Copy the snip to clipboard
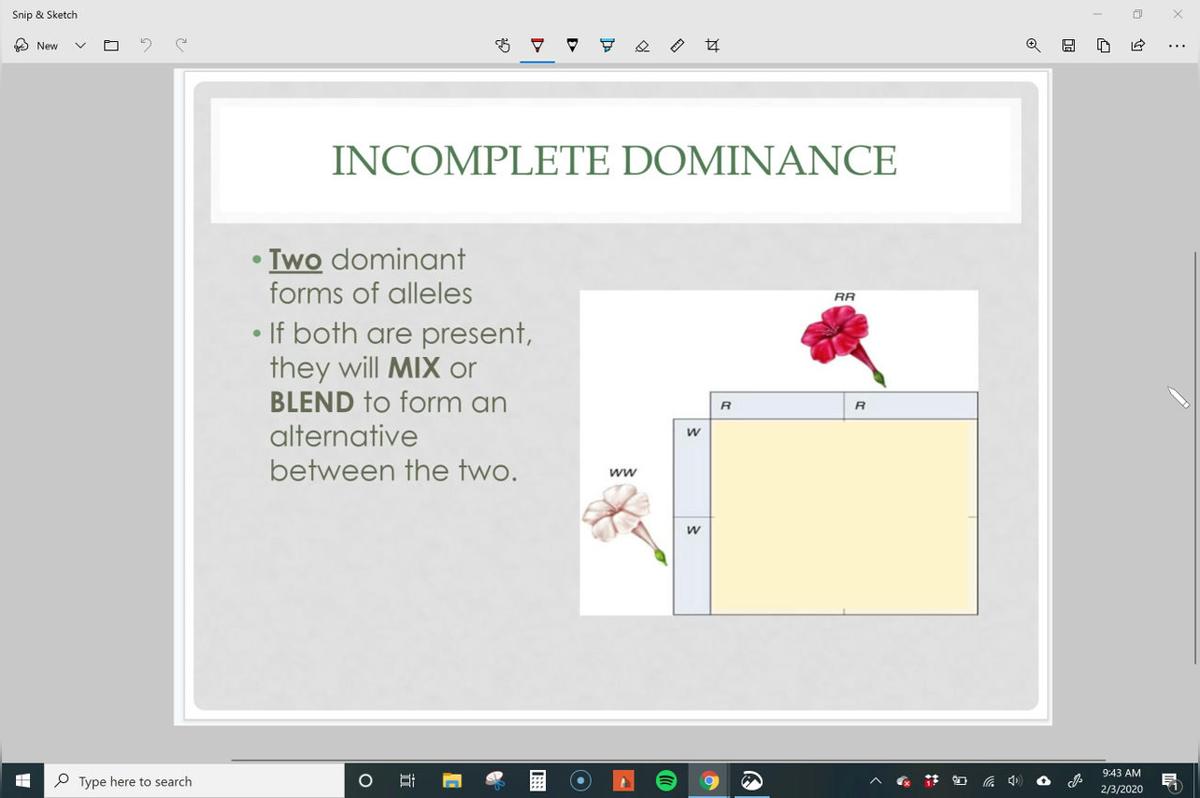The height and width of the screenshot is (798, 1200). pos(1103,46)
